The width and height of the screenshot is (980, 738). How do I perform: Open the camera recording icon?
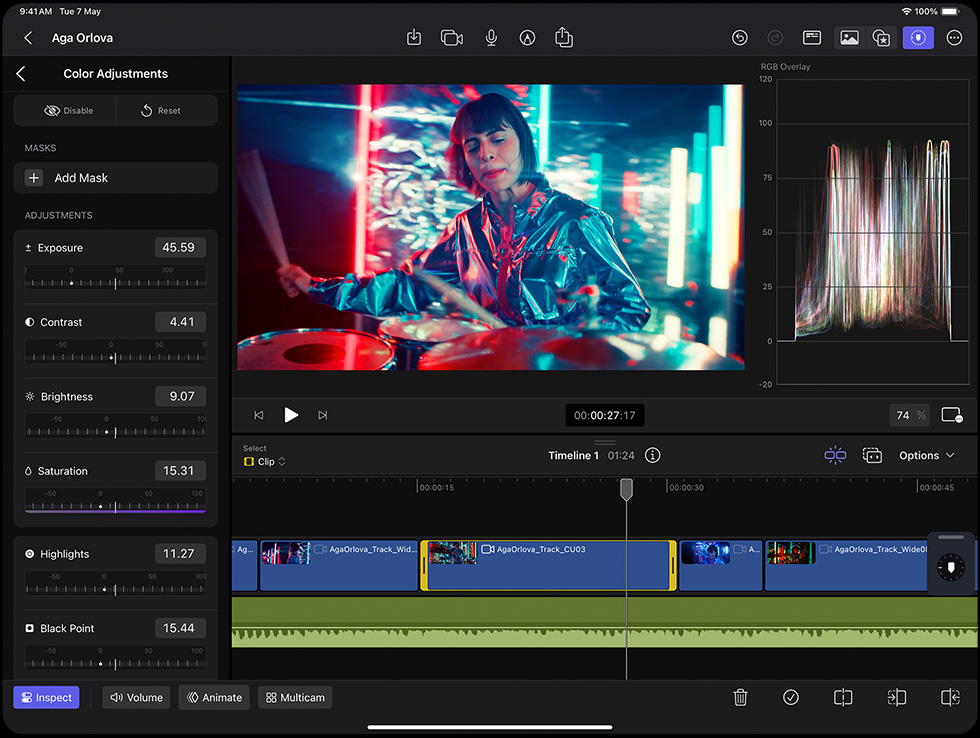(x=452, y=38)
